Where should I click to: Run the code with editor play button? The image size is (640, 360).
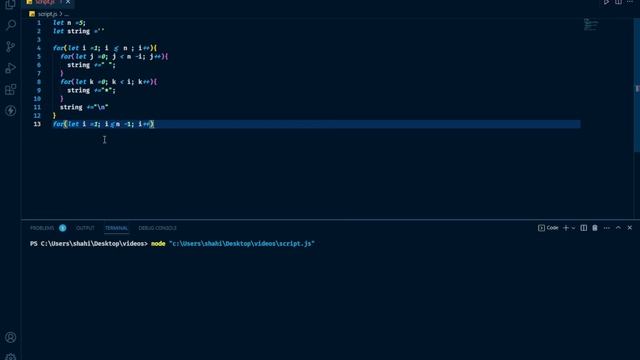[x=607, y=2]
